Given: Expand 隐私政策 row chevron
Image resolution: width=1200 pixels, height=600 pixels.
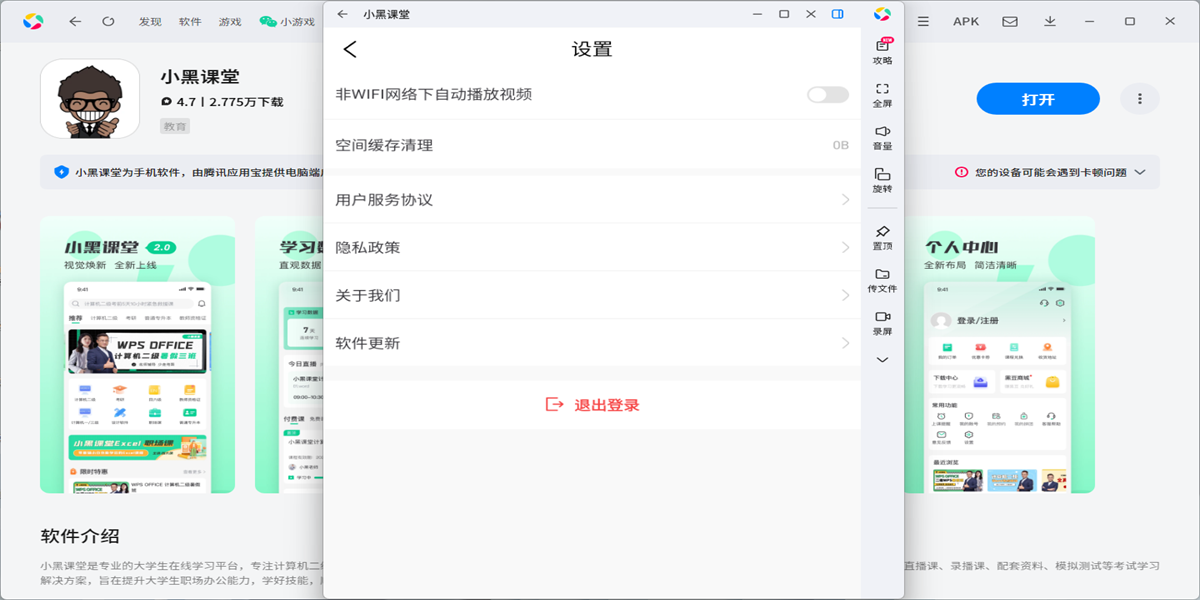Looking at the screenshot, I should (x=846, y=248).
